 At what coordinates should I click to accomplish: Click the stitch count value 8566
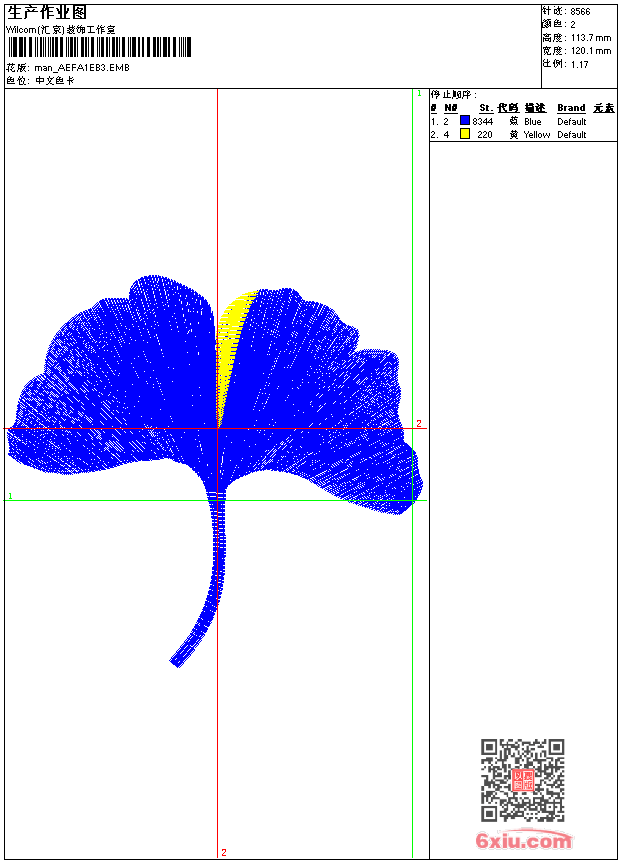click(x=580, y=12)
